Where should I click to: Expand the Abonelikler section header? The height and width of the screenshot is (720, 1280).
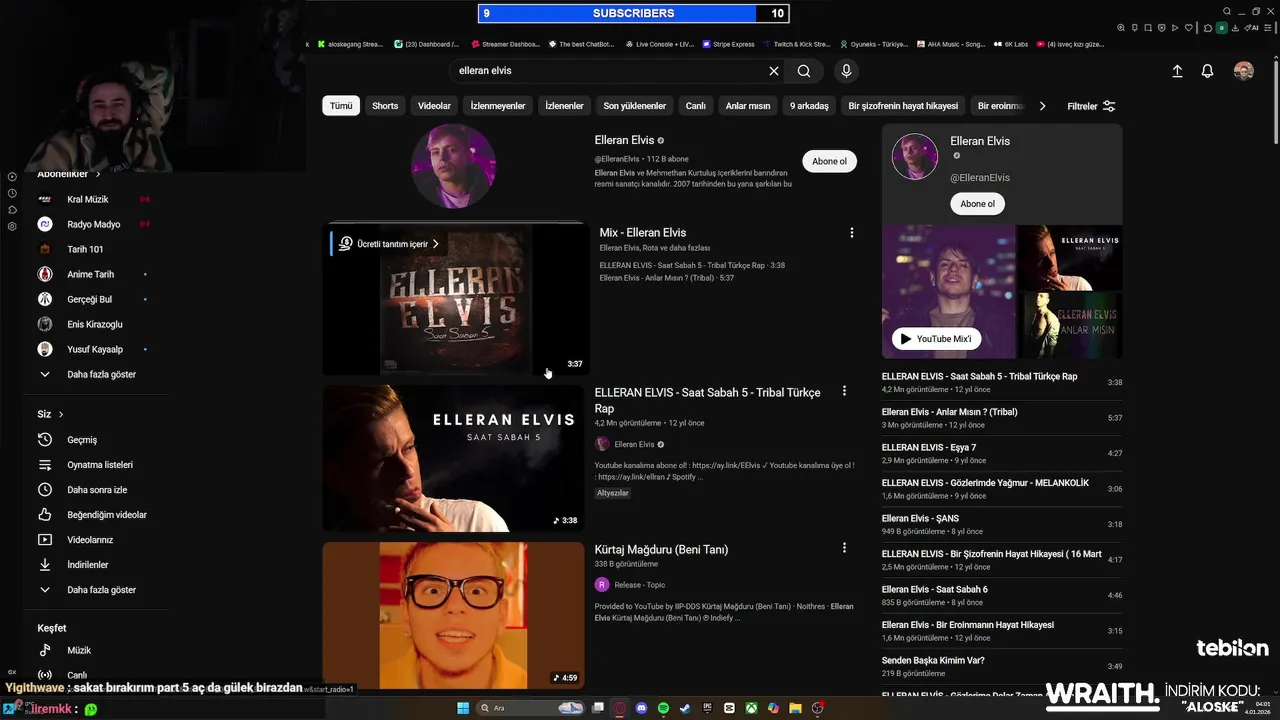(x=70, y=174)
